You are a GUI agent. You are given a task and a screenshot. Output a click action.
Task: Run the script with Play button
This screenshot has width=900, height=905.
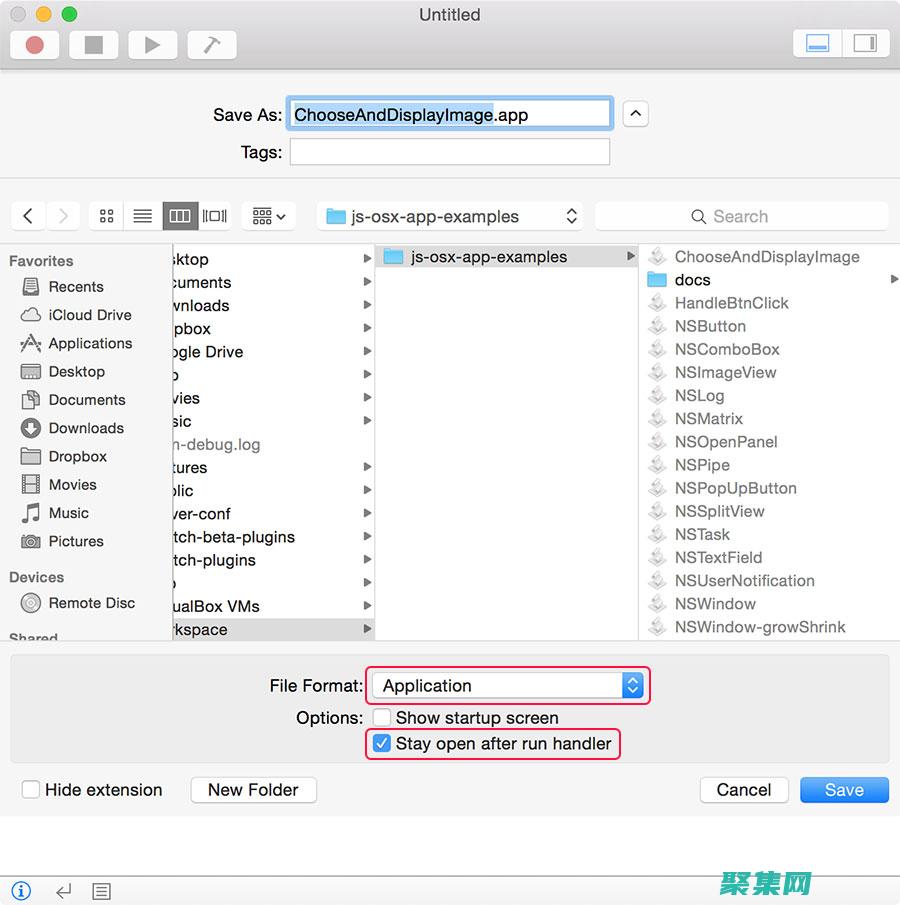152,45
